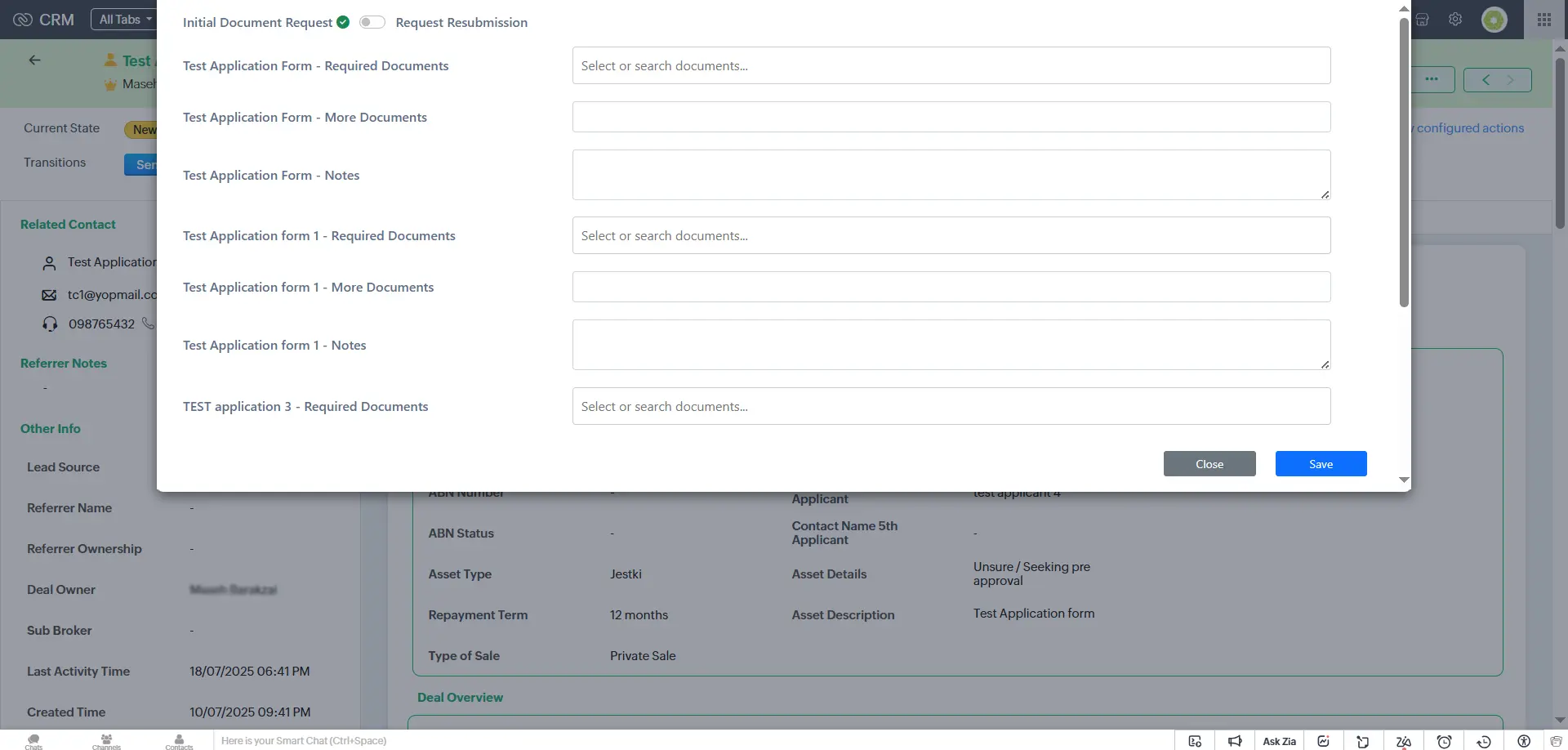Click the announcement megaphone icon
The width and height of the screenshot is (1568, 750).
tap(1236, 741)
